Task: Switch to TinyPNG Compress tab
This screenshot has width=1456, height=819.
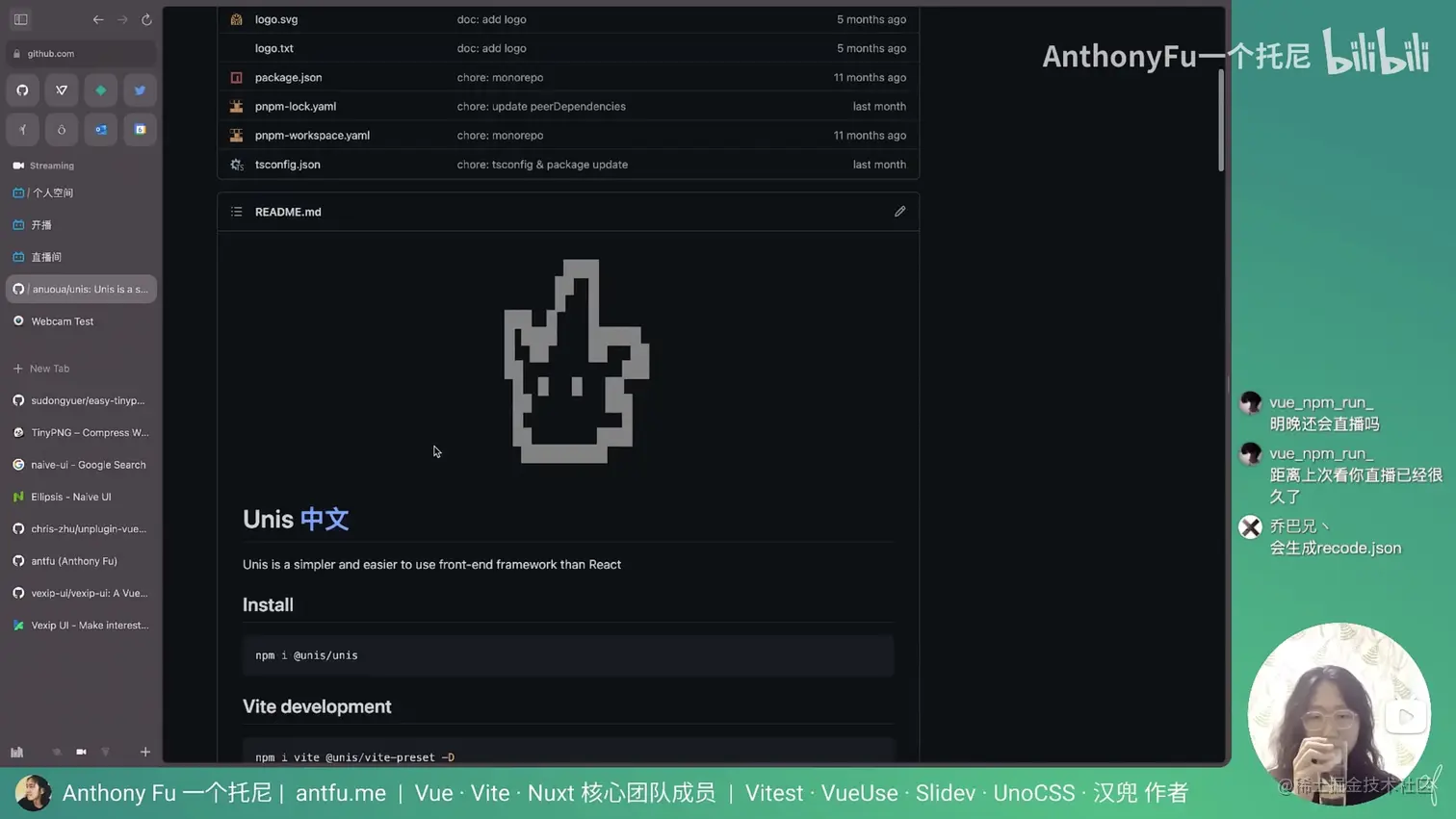Action: (82, 433)
